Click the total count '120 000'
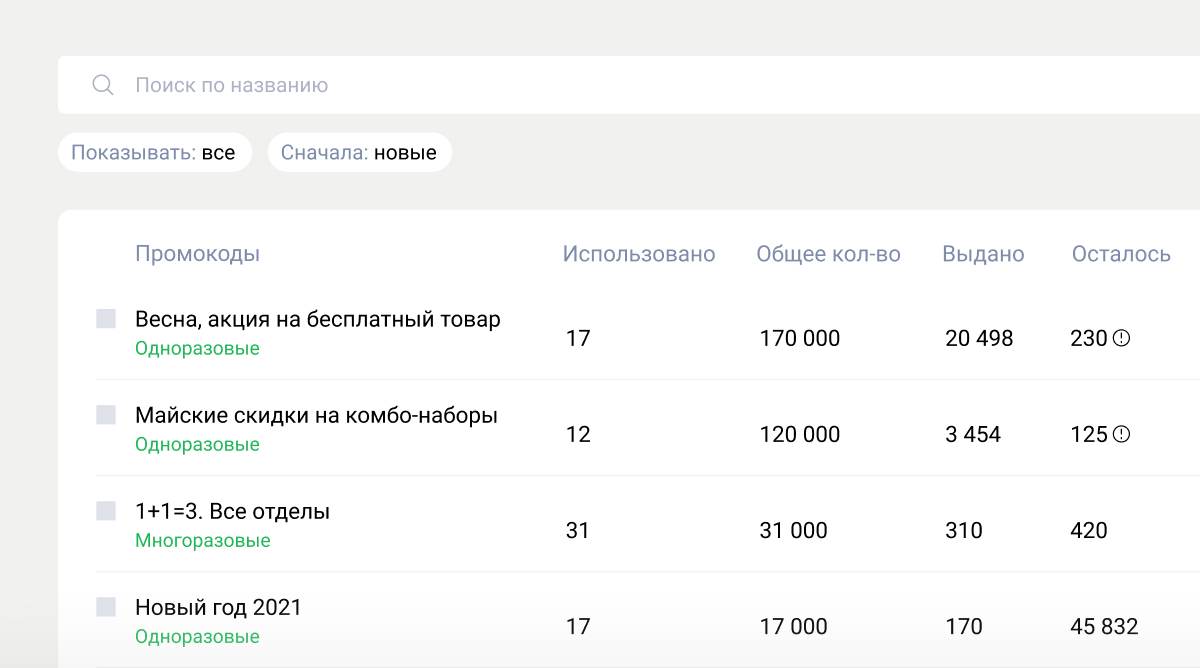Image resolution: width=1200 pixels, height=668 pixels. (x=800, y=434)
